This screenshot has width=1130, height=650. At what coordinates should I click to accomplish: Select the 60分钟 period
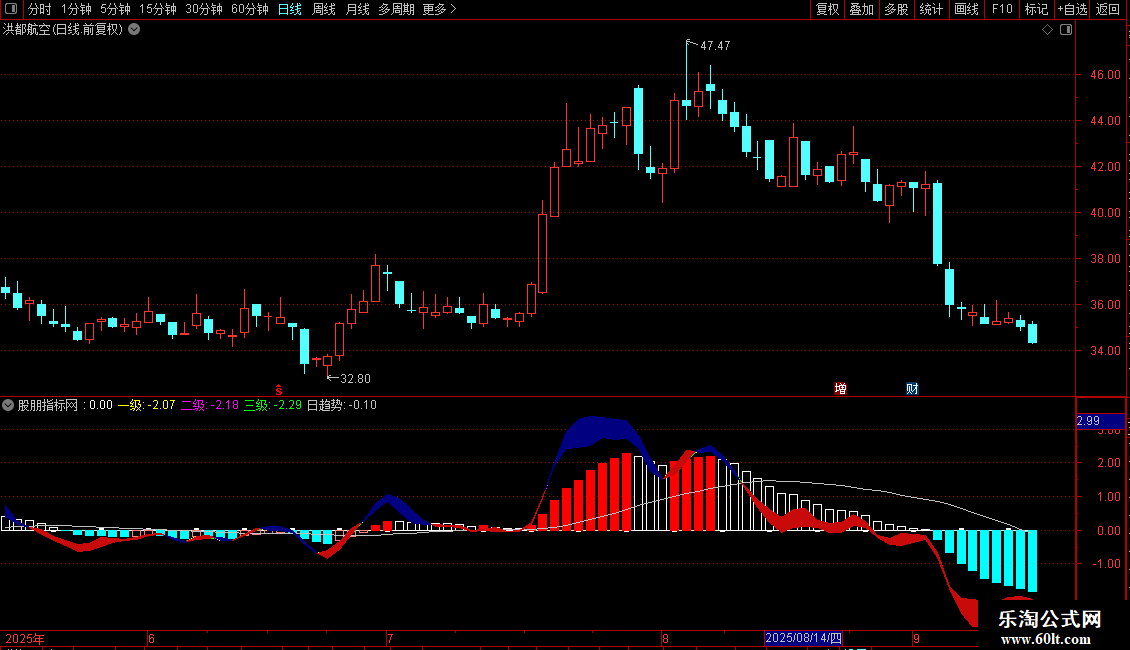pyautogui.click(x=250, y=9)
